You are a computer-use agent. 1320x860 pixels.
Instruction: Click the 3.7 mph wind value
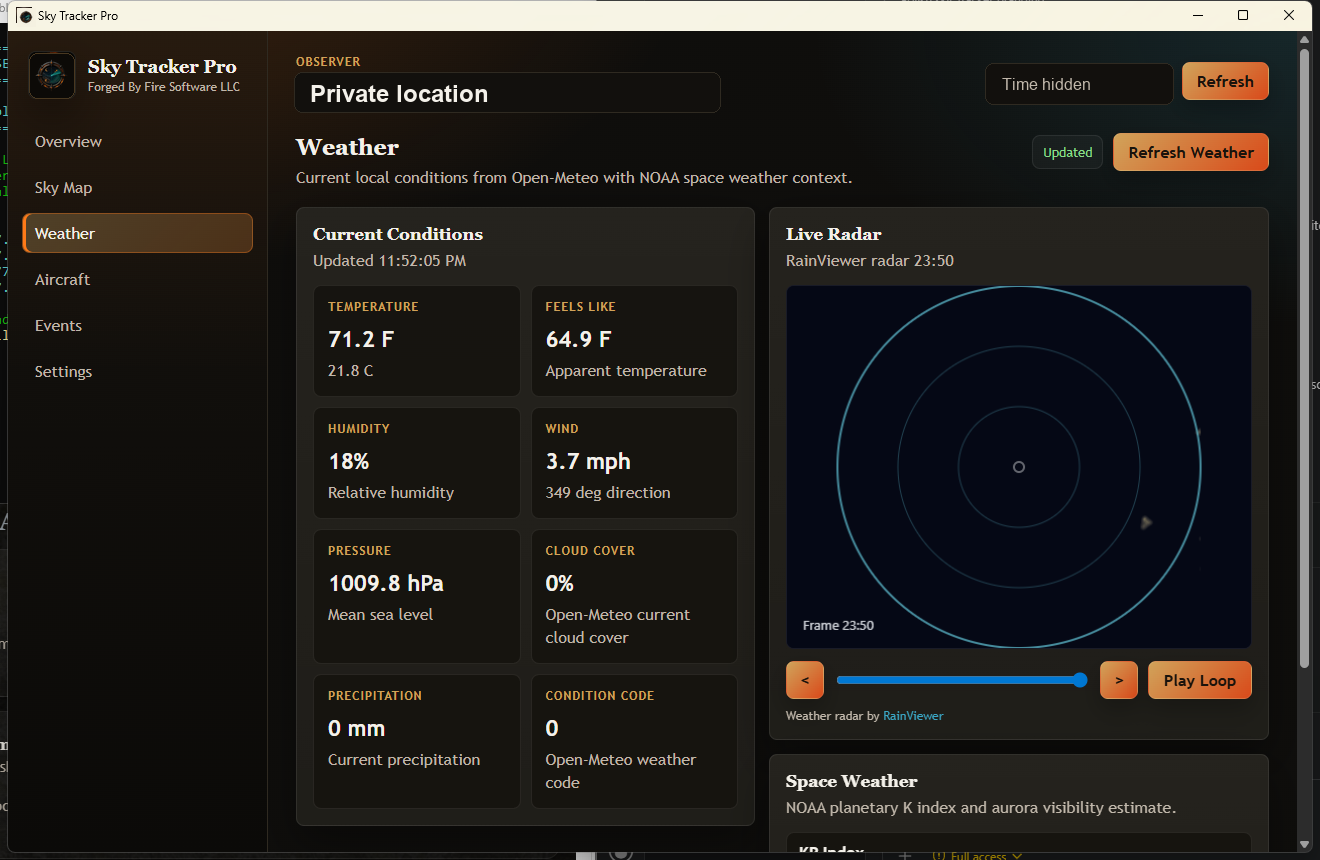click(x=588, y=461)
